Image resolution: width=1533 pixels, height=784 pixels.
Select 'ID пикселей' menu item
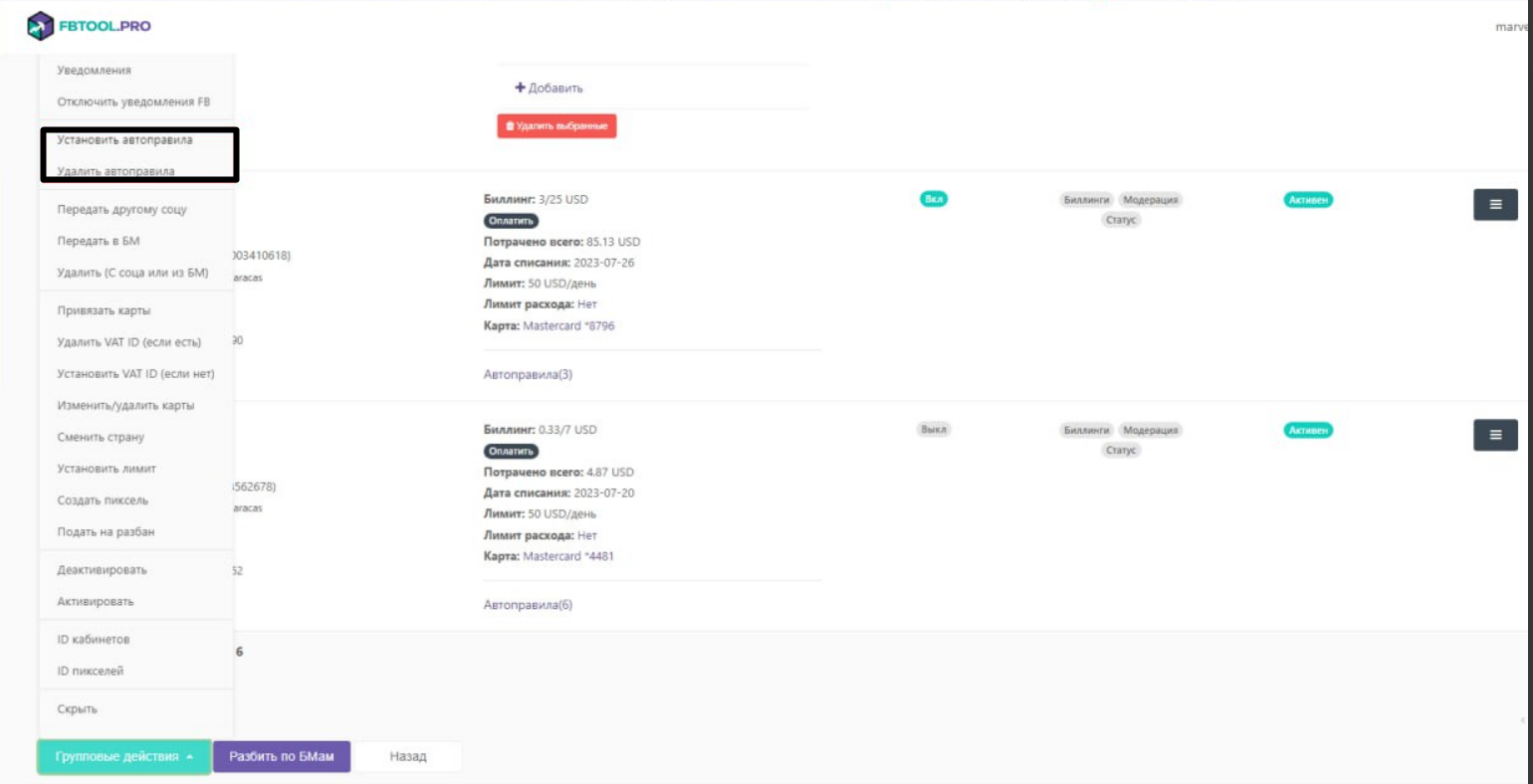click(x=91, y=672)
